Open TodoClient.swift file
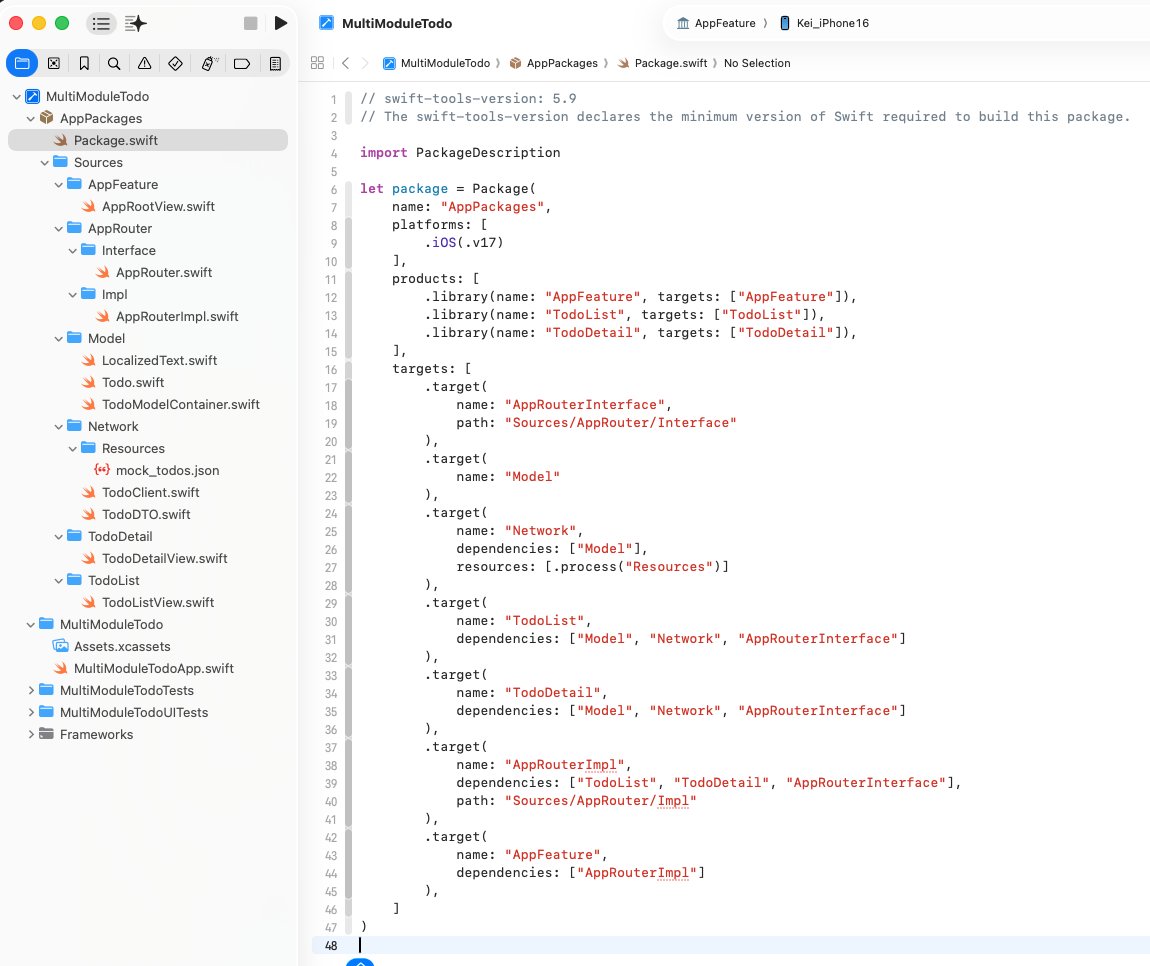1150x966 pixels. point(142,492)
